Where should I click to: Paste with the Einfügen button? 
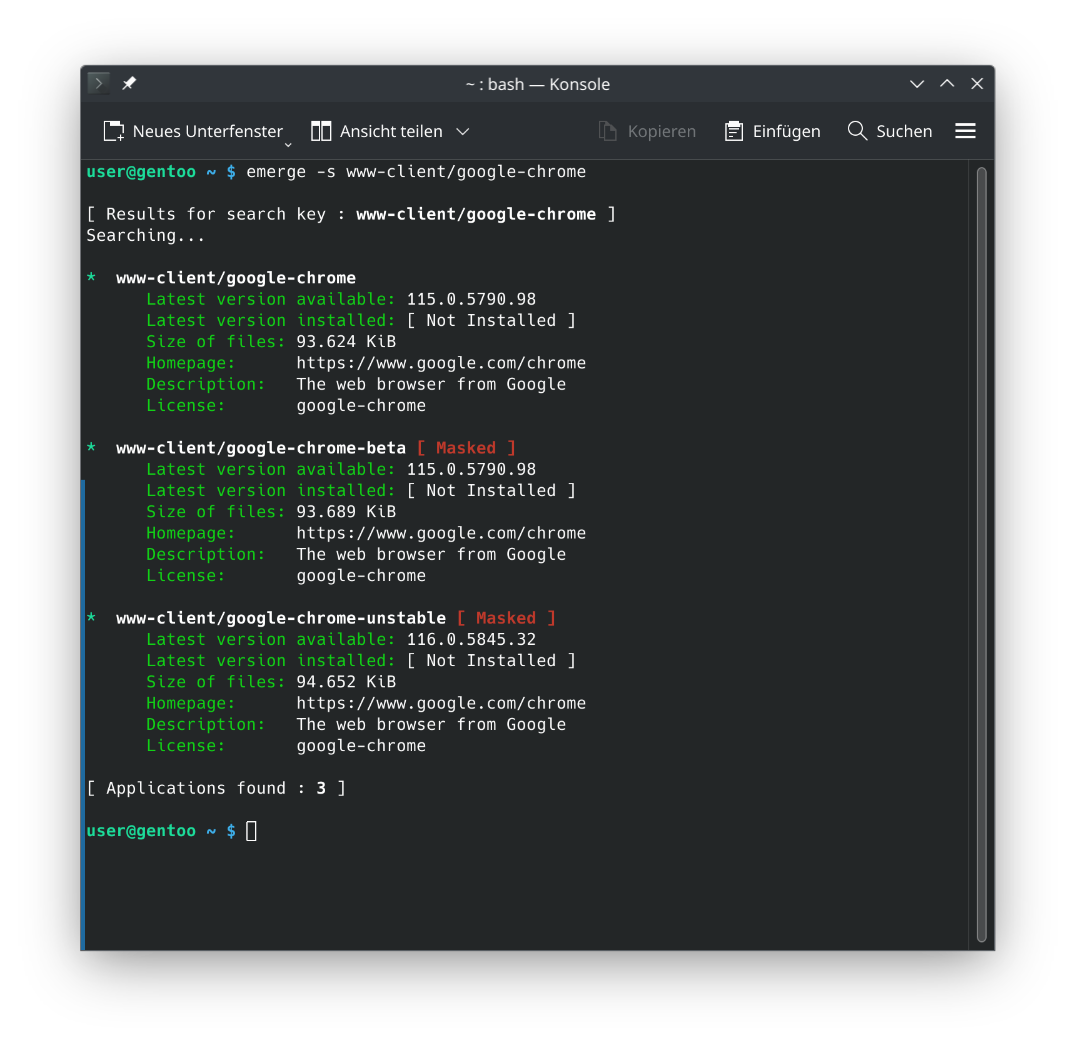tap(786, 131)
